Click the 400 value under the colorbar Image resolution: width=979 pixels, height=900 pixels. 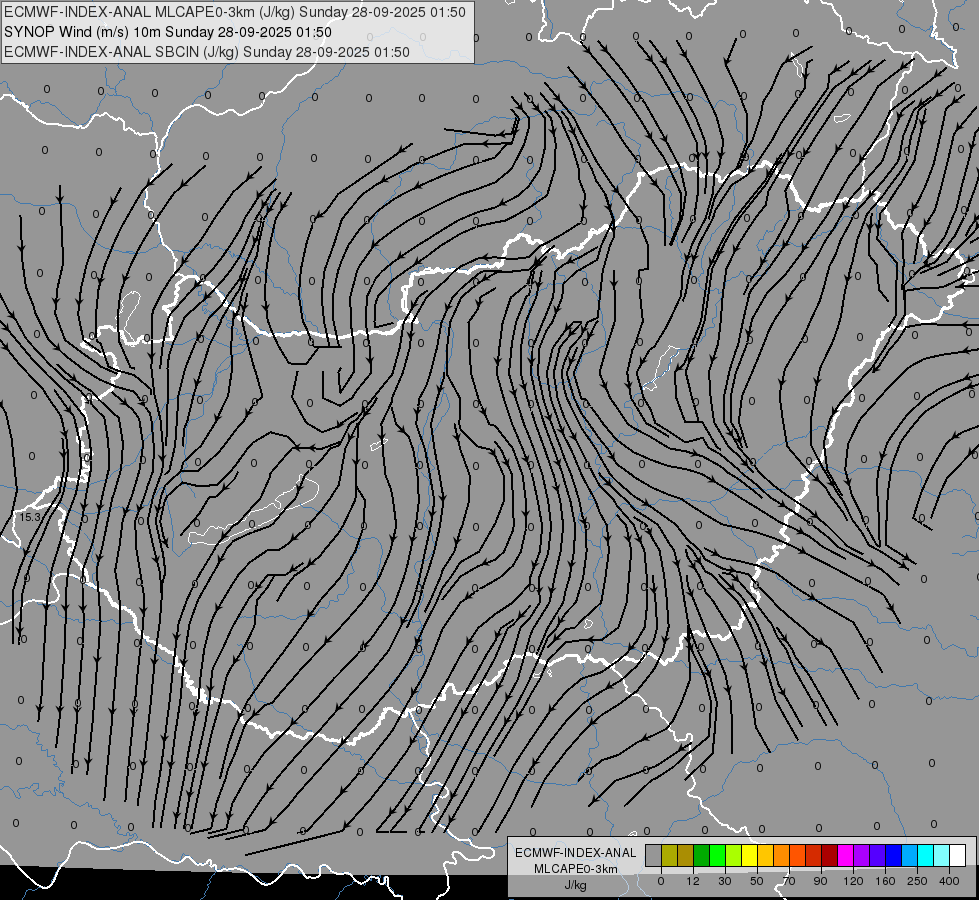tap(949, 881)
